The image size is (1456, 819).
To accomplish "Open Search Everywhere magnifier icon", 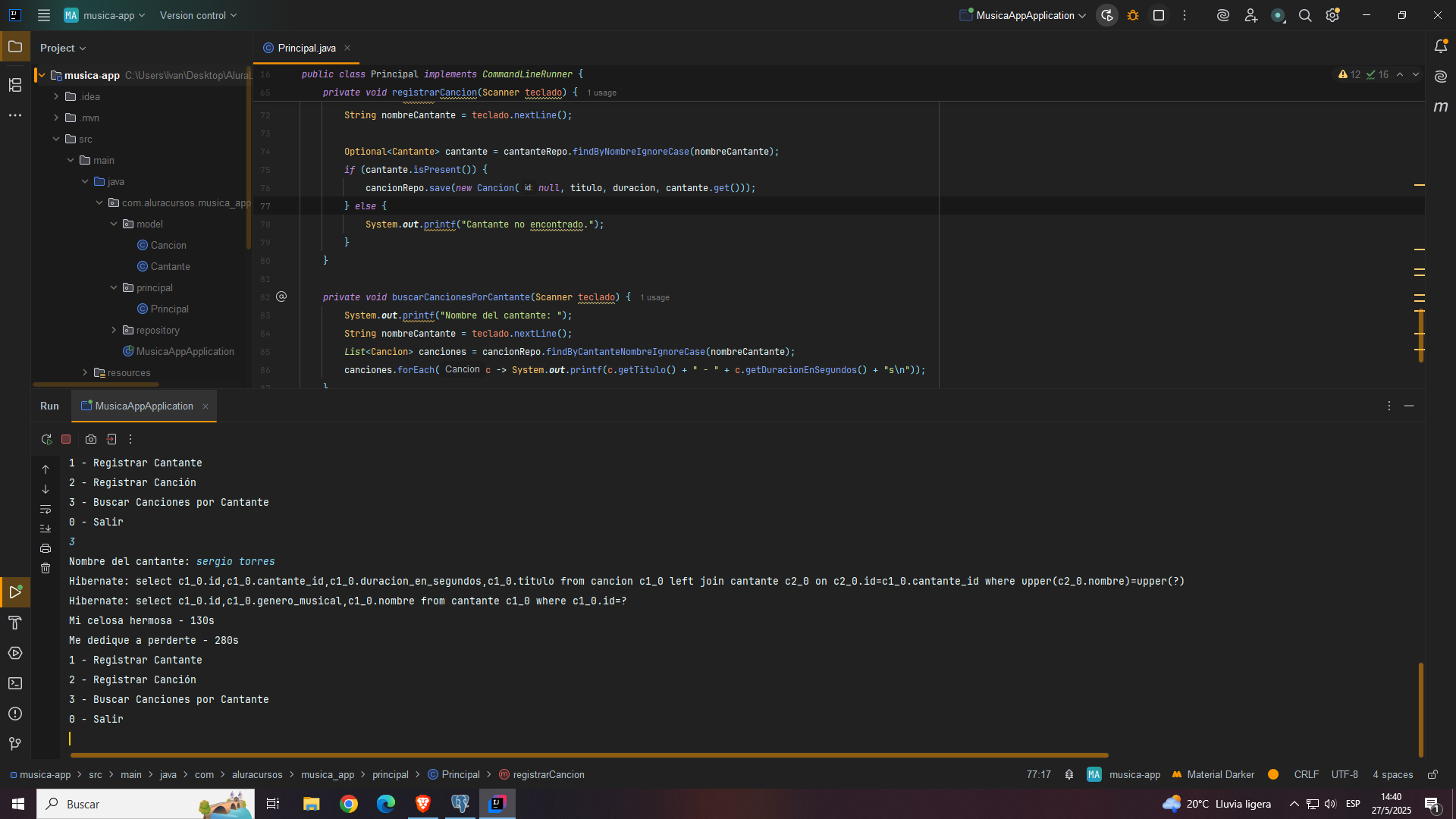I will [1305, 15].
